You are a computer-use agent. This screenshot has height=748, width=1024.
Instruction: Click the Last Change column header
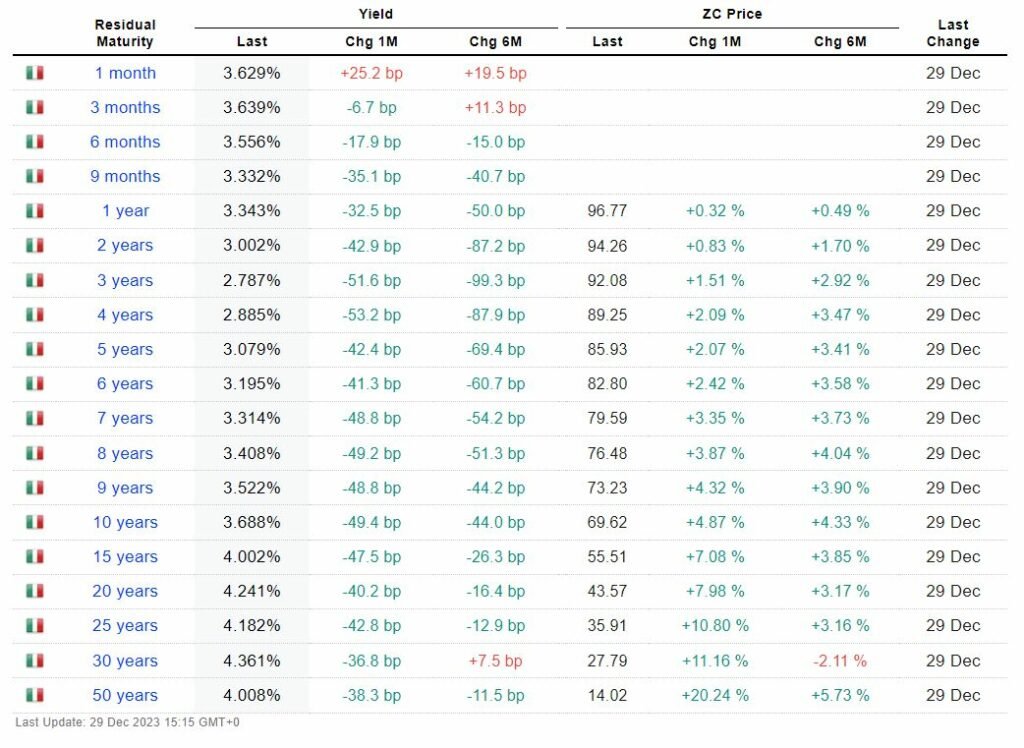coord(953,33)
